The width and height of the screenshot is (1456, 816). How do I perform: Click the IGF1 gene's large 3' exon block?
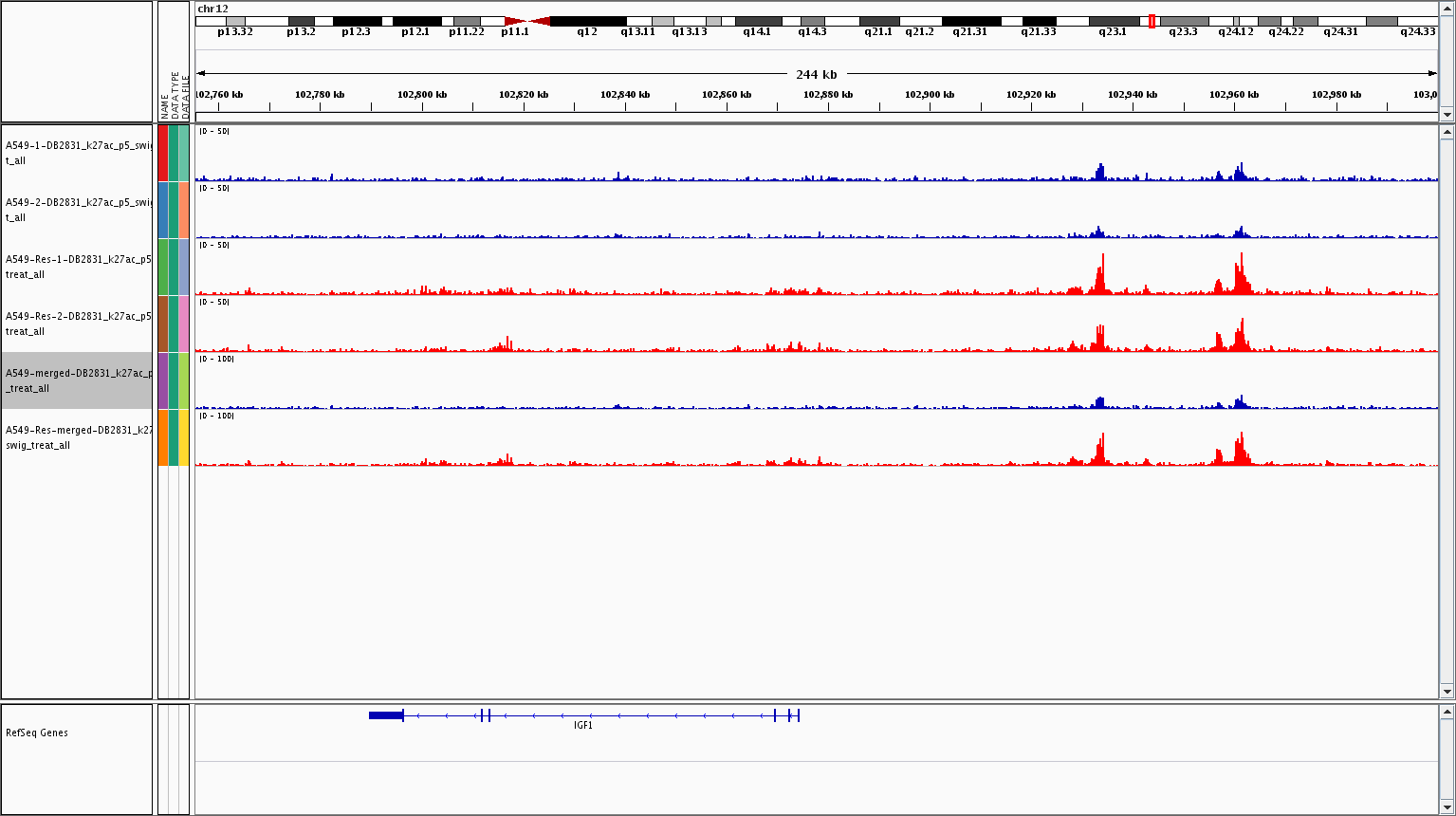tap(386, 715)
